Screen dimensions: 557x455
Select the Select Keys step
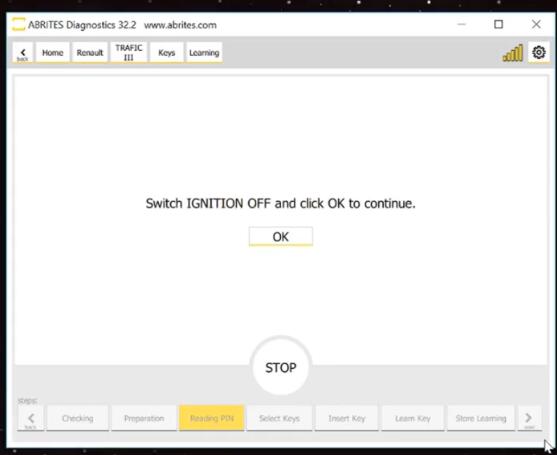tap(280, 418)
